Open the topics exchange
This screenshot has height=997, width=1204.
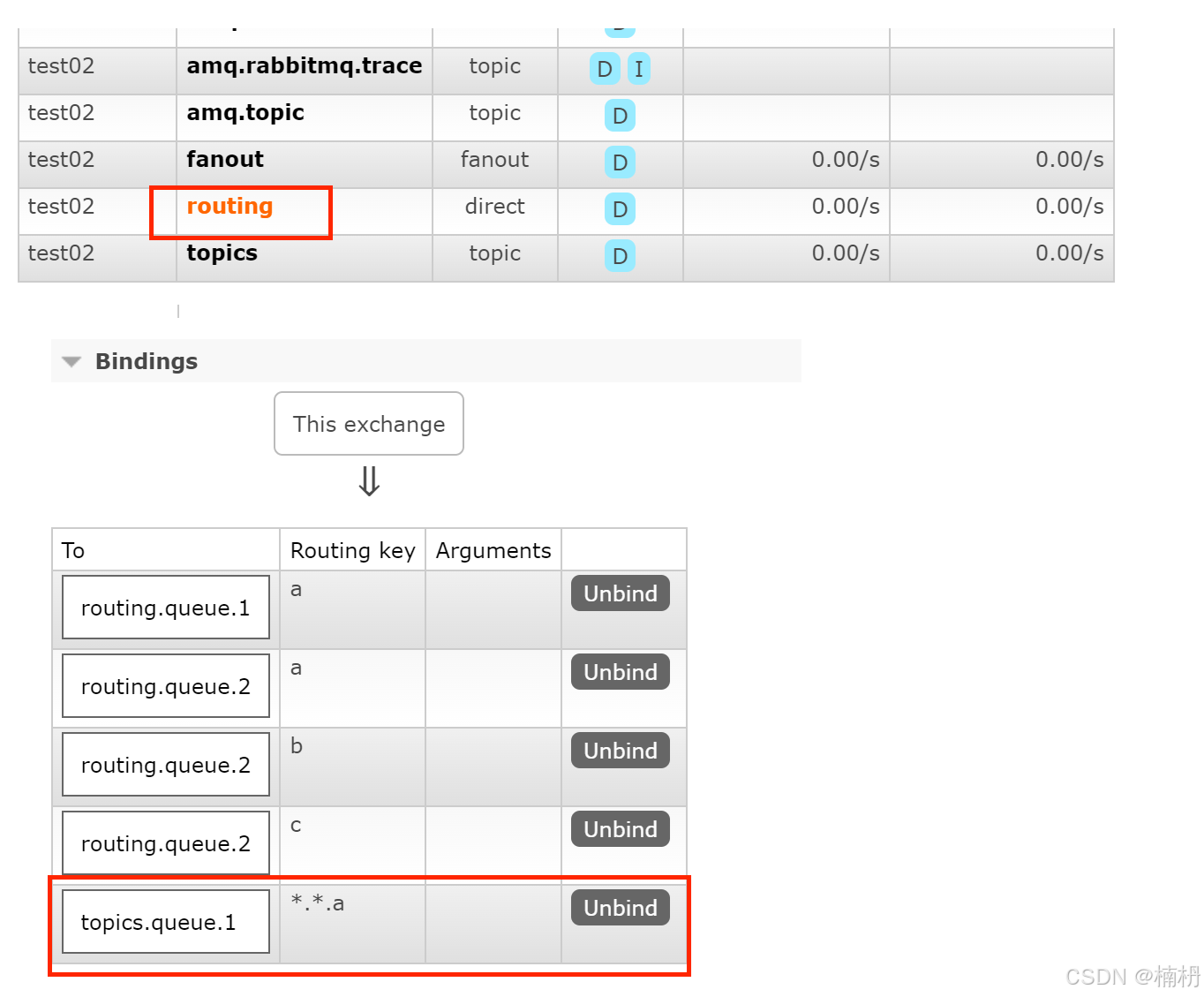222,253
